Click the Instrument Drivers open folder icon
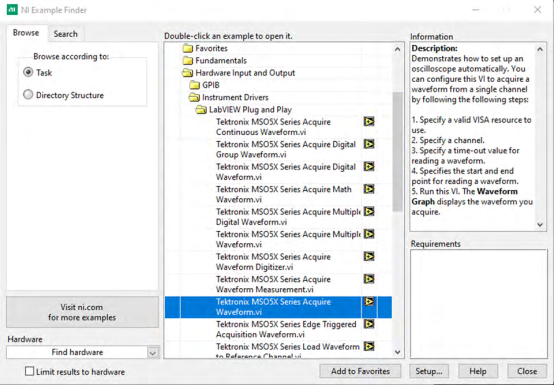The image size is (554, 385). (x=194, y=97)
